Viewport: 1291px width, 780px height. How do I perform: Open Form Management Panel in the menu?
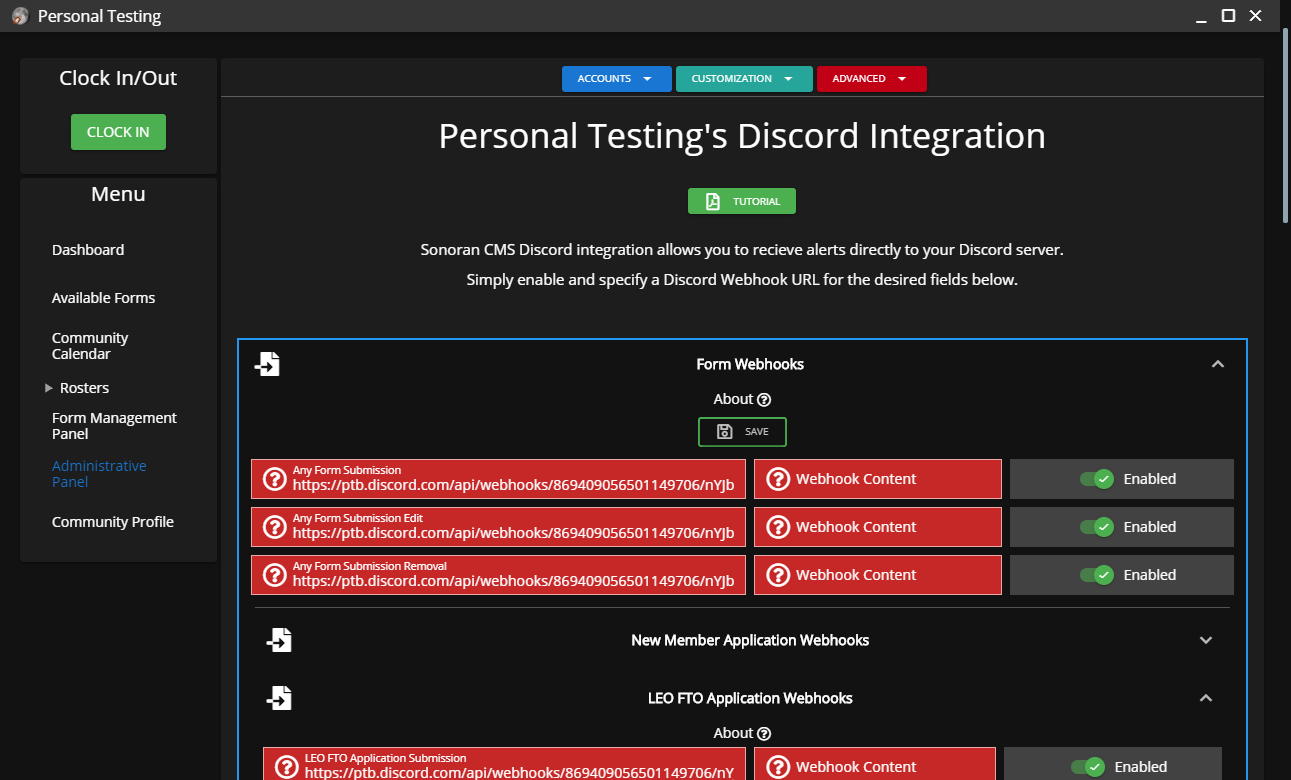114,426
